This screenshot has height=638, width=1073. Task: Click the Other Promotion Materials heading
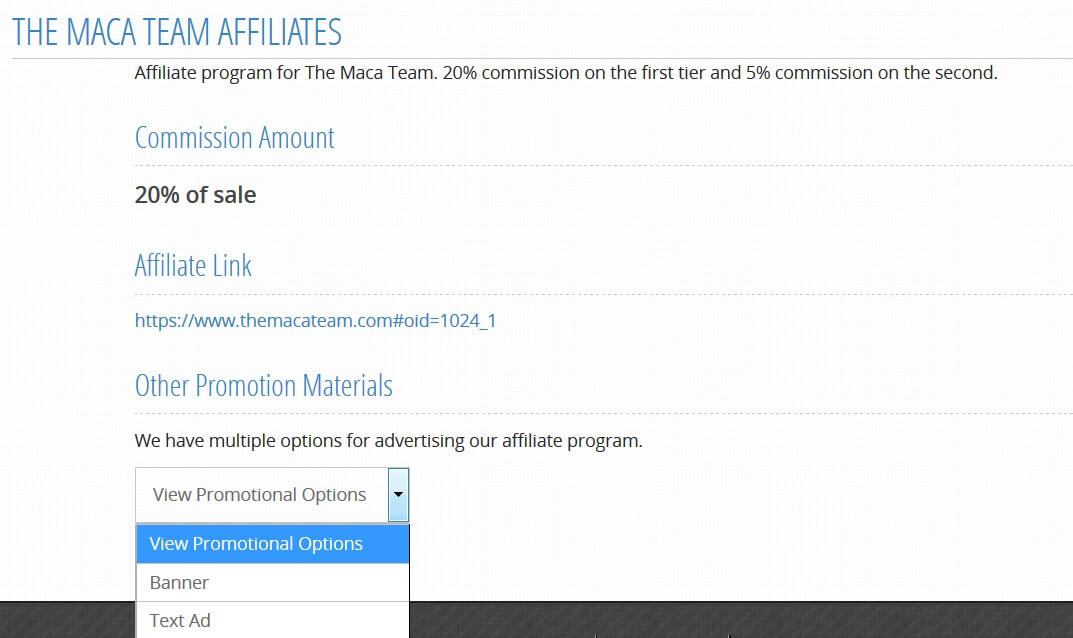pos(263,385)
